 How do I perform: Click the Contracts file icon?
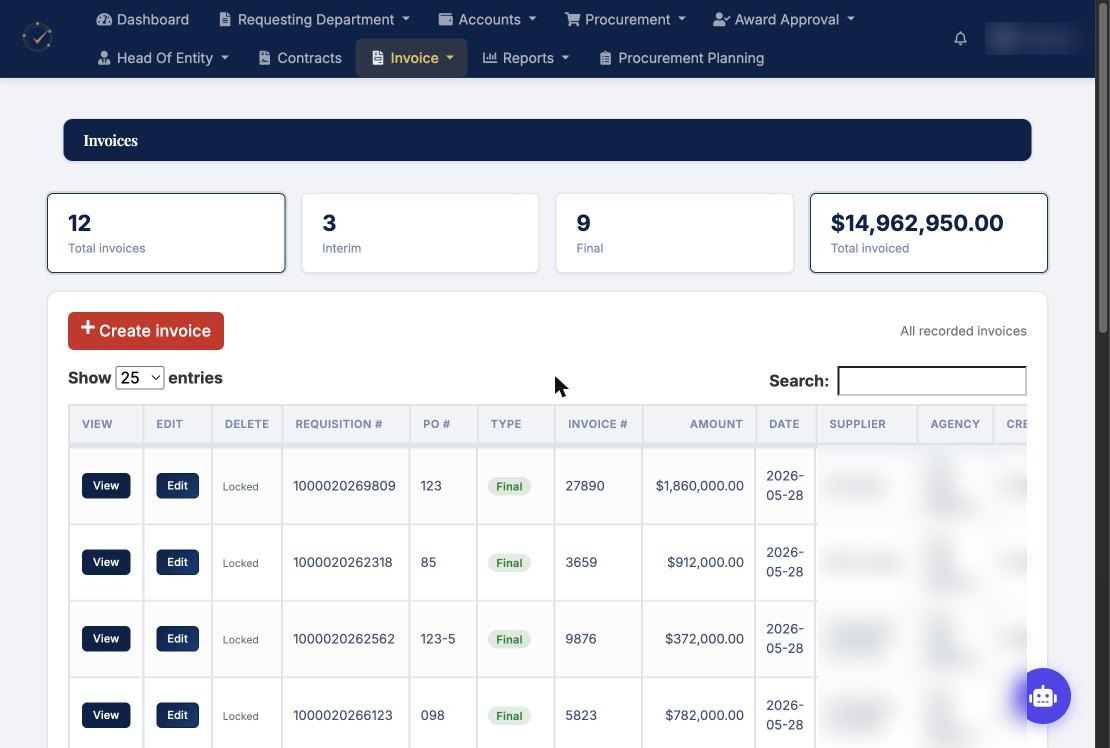(x=264, y=58)
